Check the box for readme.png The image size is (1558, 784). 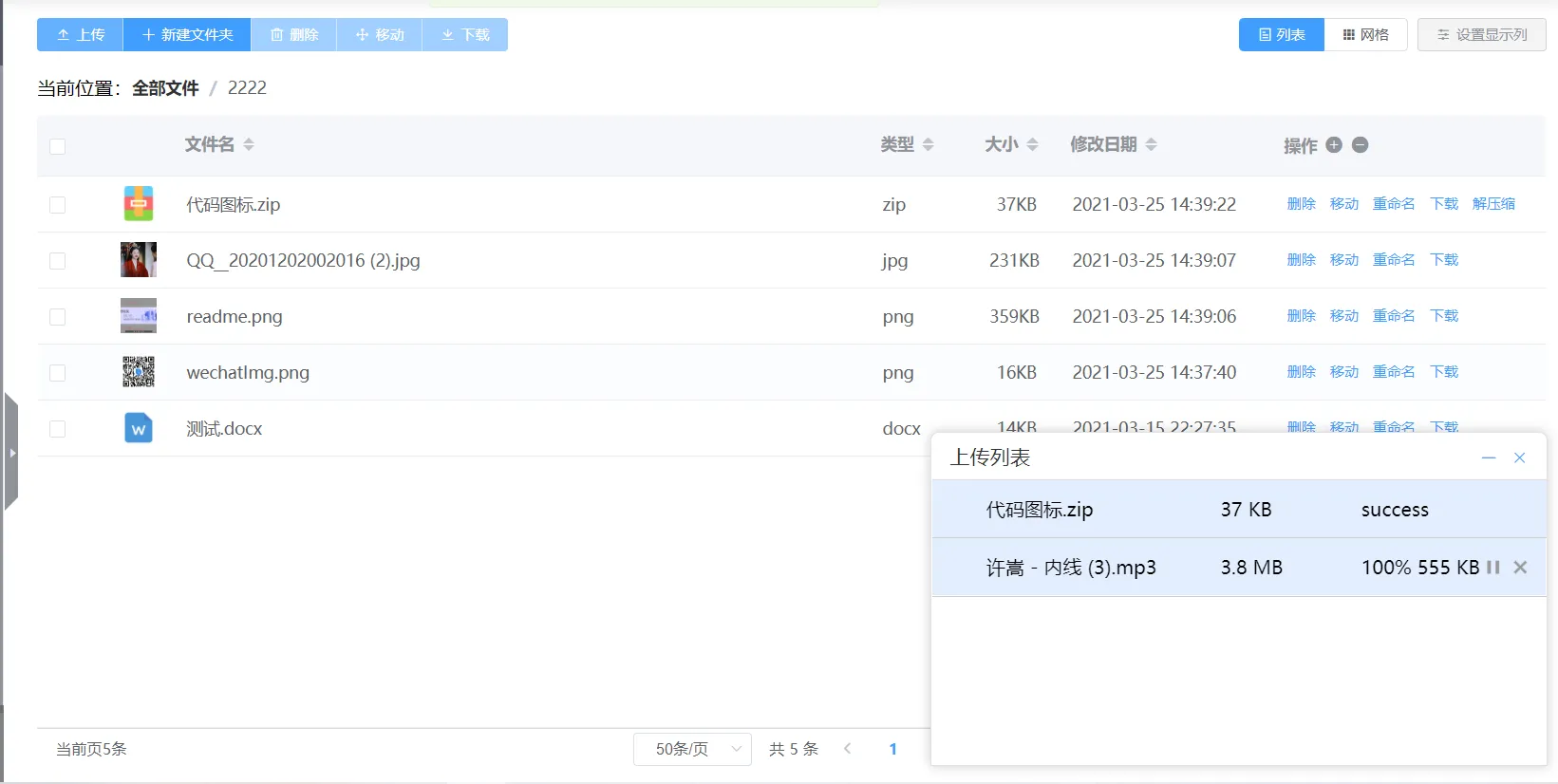click(58, 317)
